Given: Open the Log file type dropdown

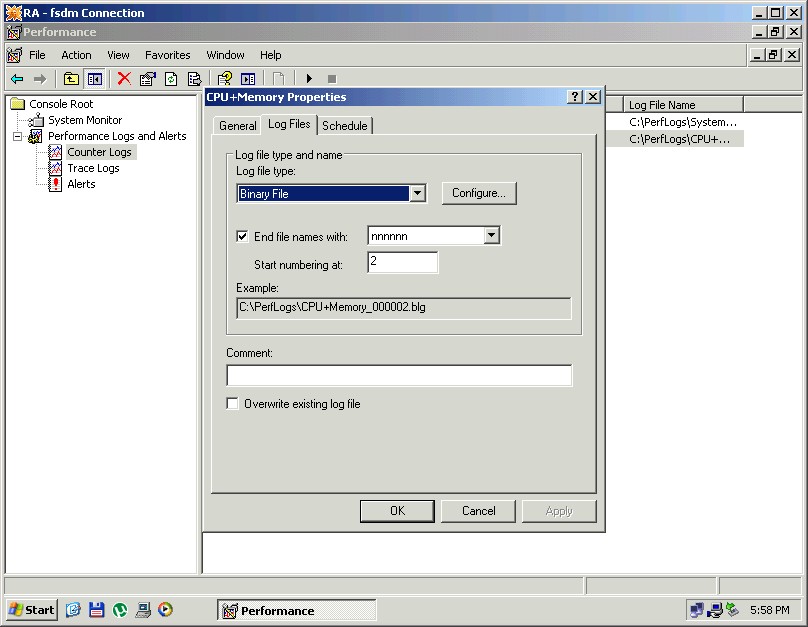Looking at the screenshot, I should click(418, 193).
